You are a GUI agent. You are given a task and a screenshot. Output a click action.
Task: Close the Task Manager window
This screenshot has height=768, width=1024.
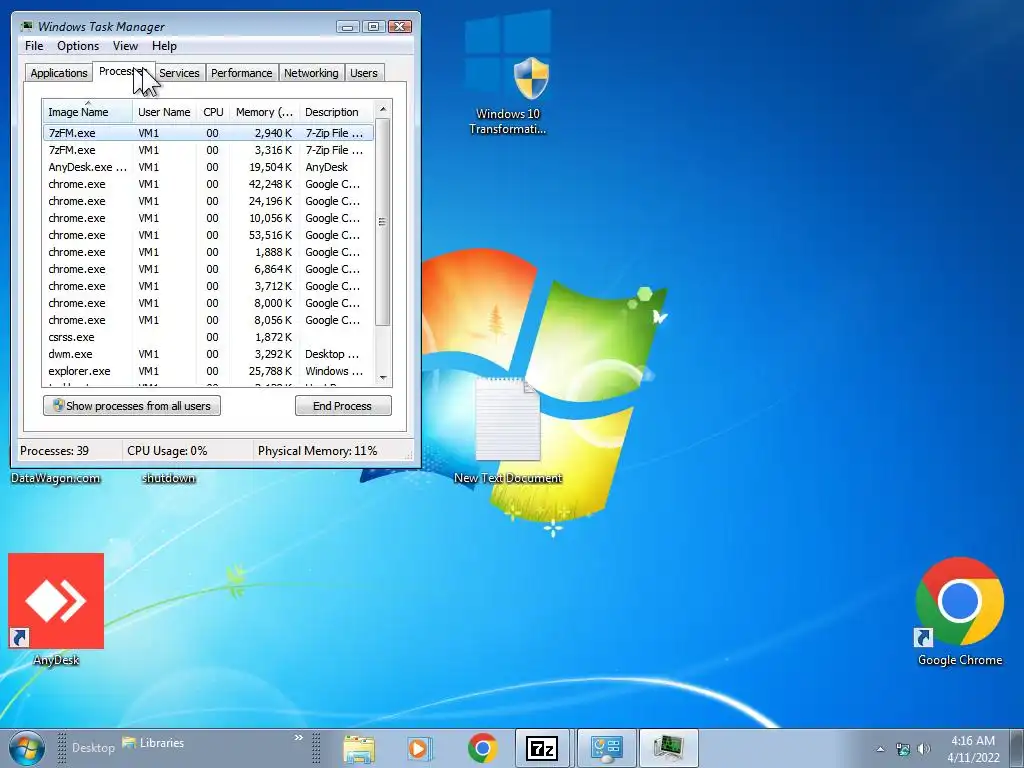[400, 27]
